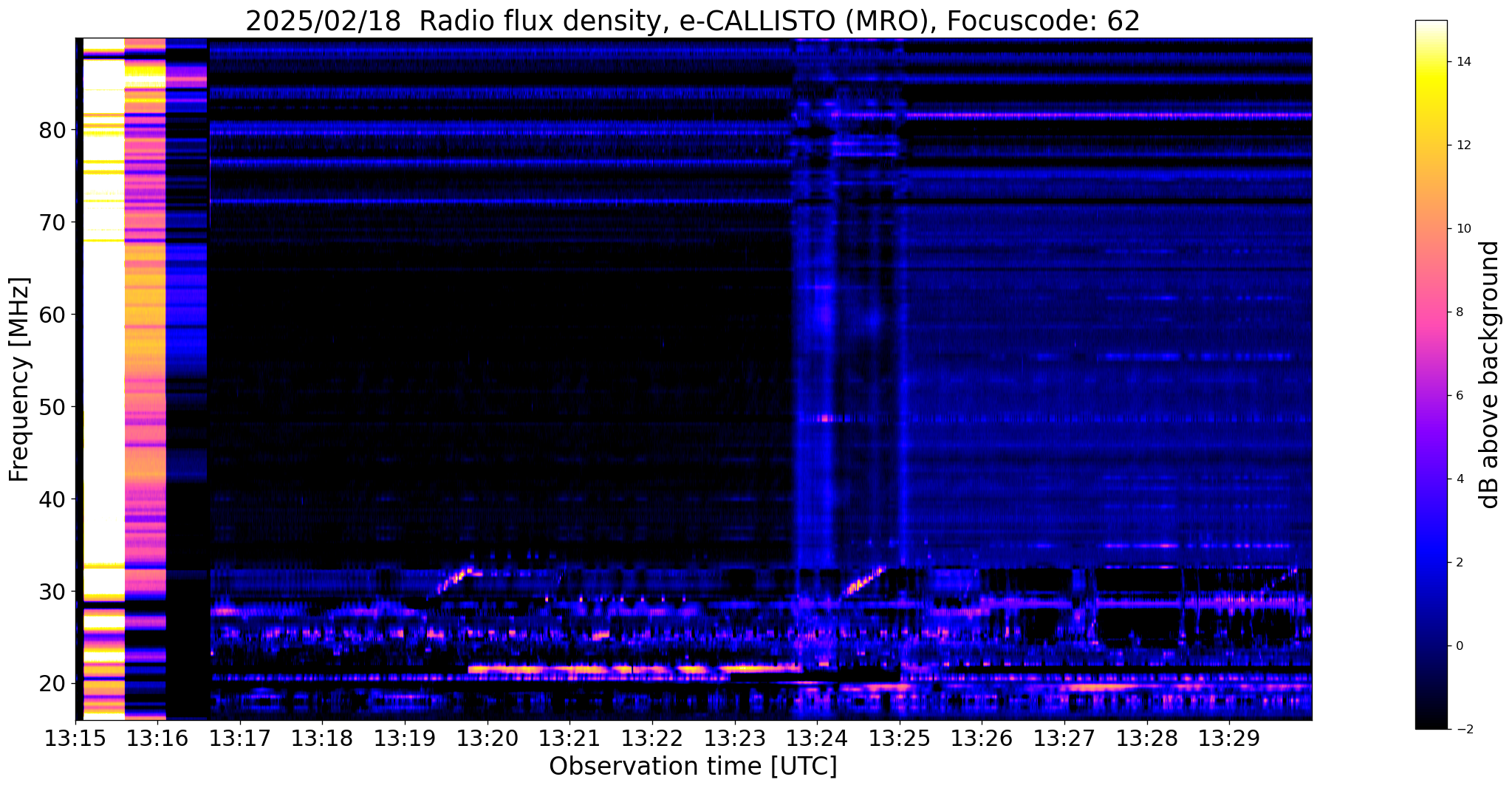Click the 13:17 time tick label
This screenshot has height=788, width=1512.
240,739
